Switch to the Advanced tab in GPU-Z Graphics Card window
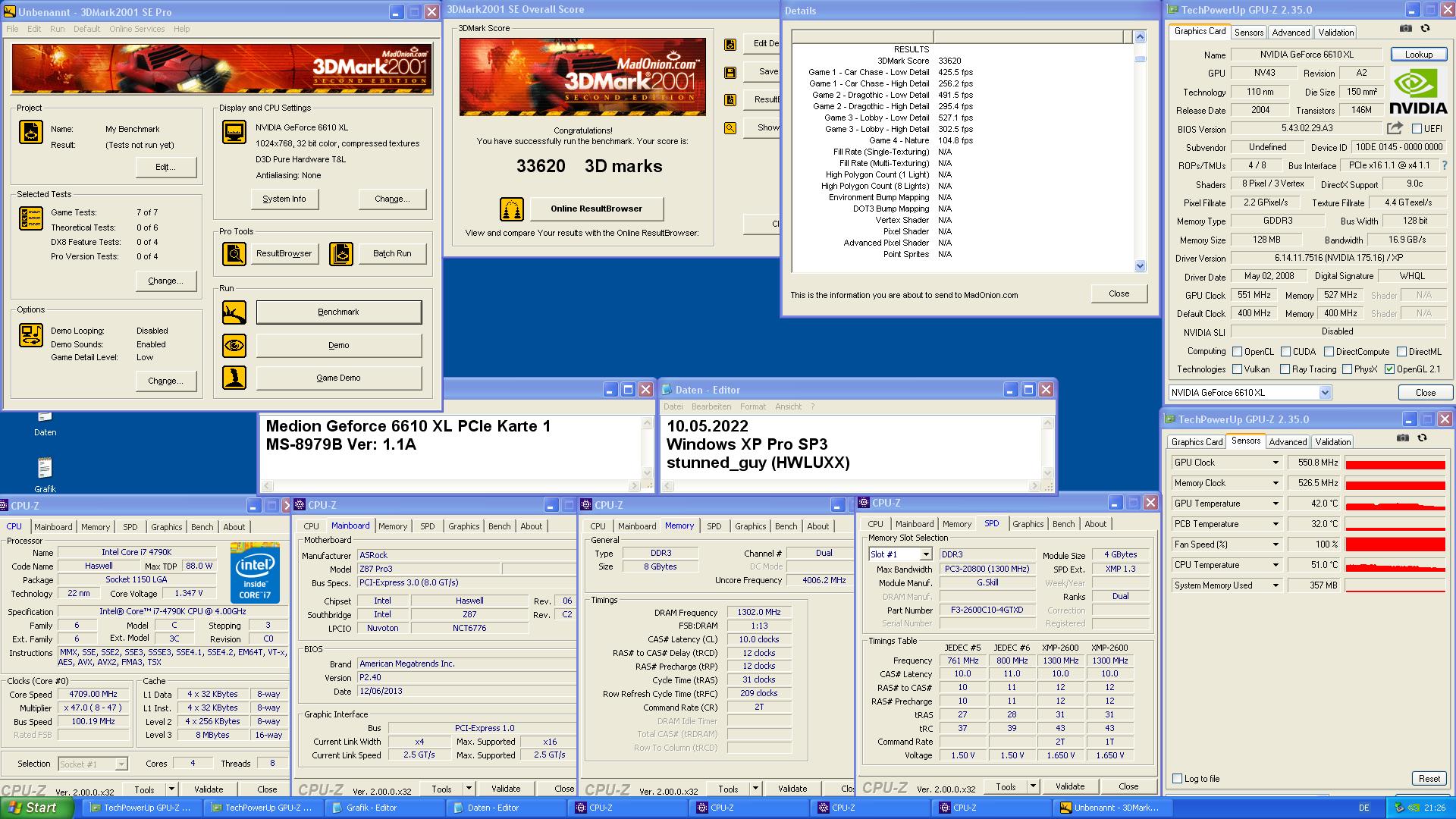The width and height of the screenshot is (1456, 819). 1291,33
